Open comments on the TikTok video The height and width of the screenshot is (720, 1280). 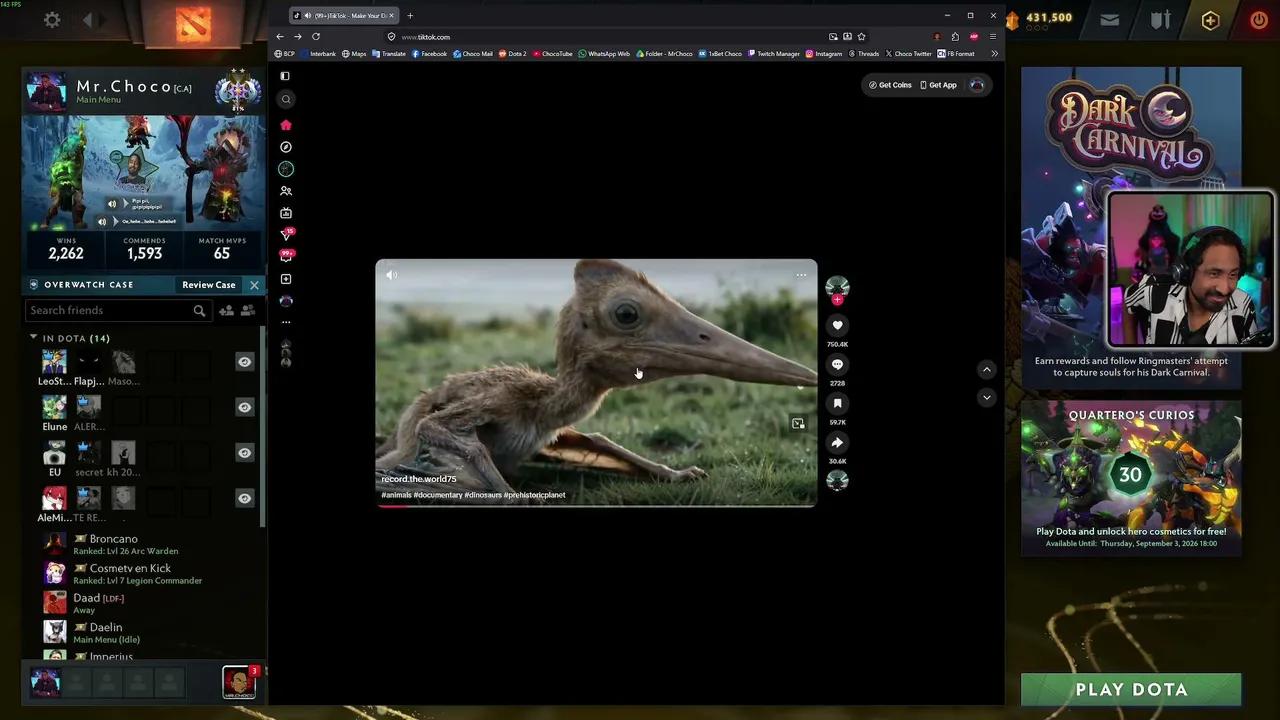click(x=837, y=364)
